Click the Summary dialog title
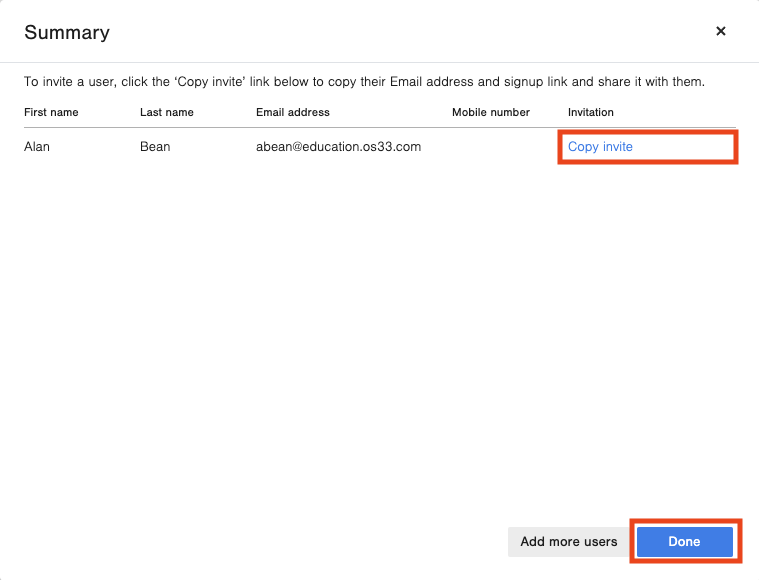 67,33
